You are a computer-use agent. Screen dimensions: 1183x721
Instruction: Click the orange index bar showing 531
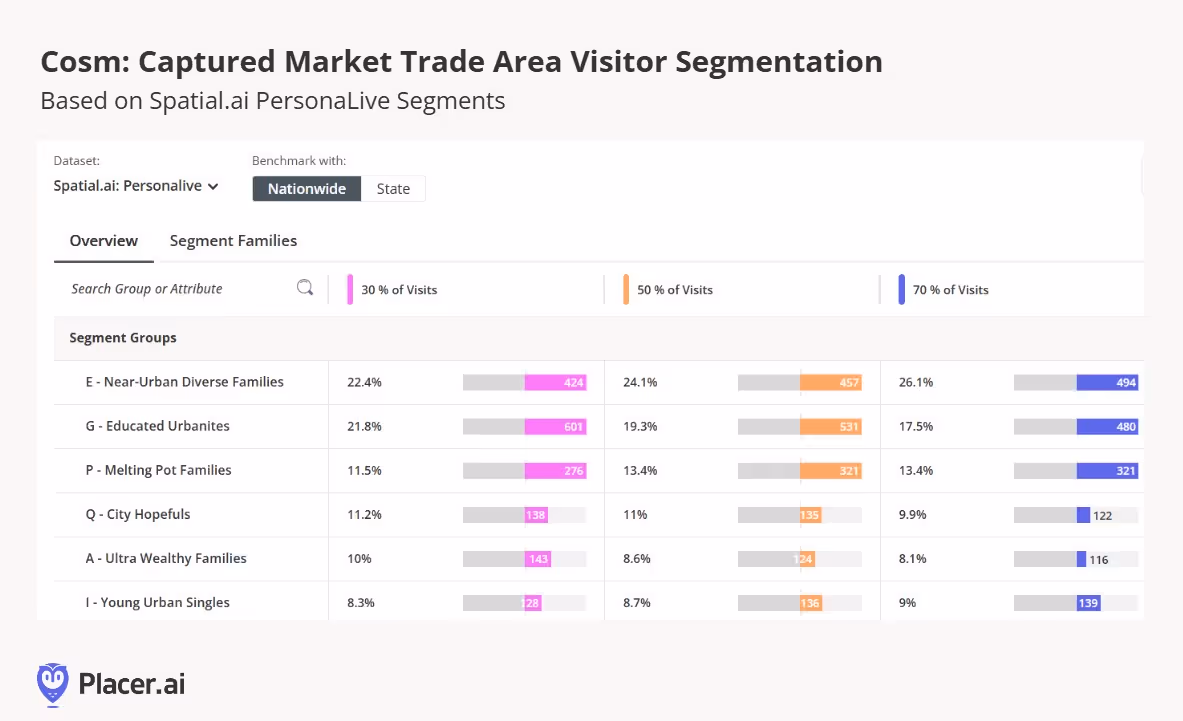831,426
